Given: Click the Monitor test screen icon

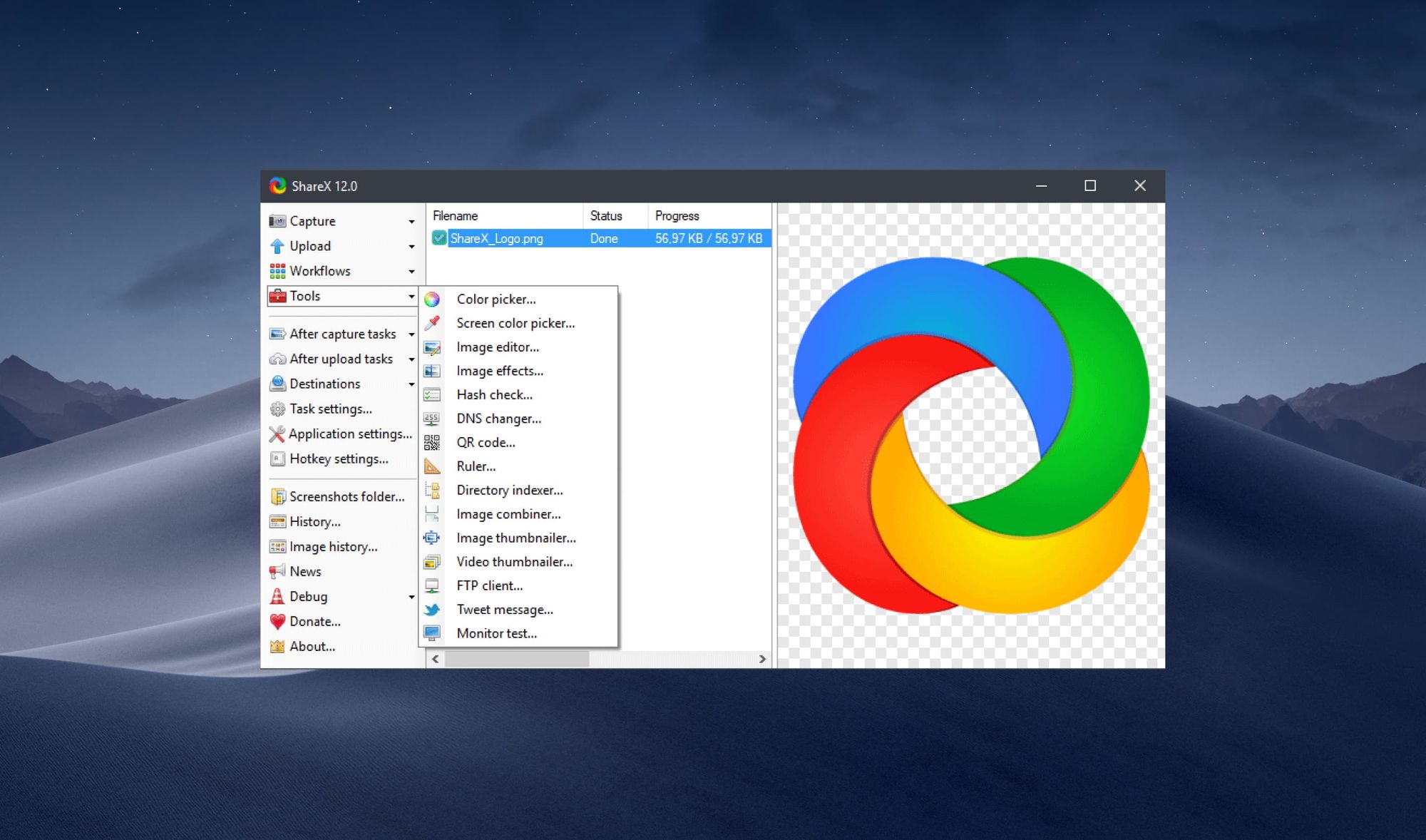Looking at the screenshot, I should coord(432,633).
